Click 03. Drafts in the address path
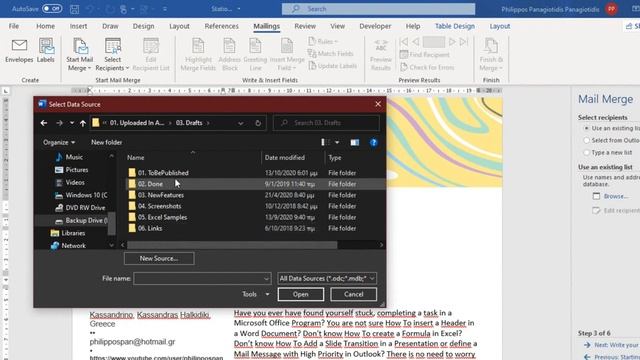Viewport: 640px width, 360px height. click(x=189, y=123)
